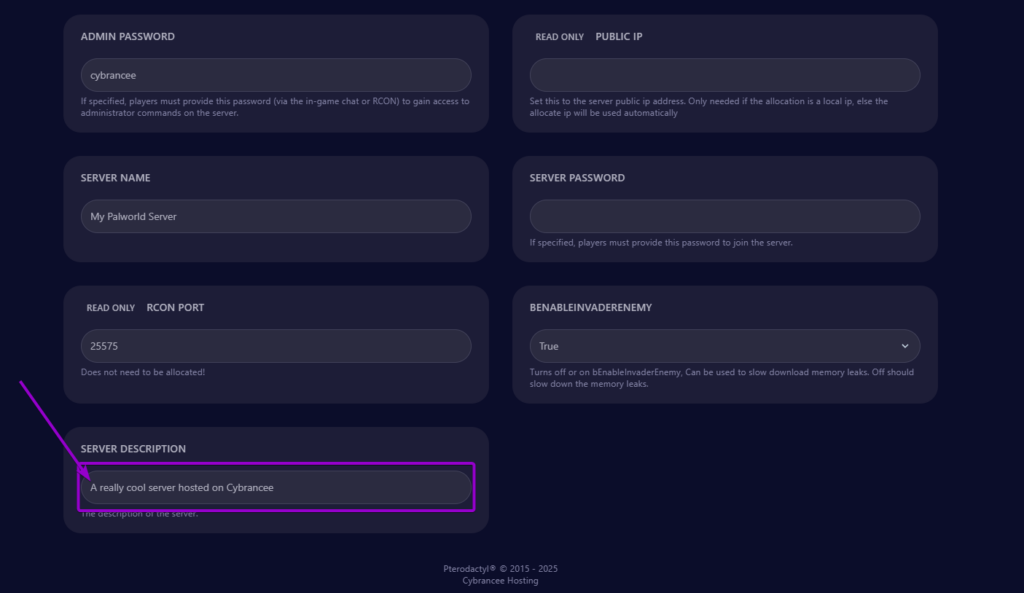Image resolution: width=1024 pixels, height=593 pixels.
Task: Click the RCON Port field showing 25575
Action: (276, 346)
